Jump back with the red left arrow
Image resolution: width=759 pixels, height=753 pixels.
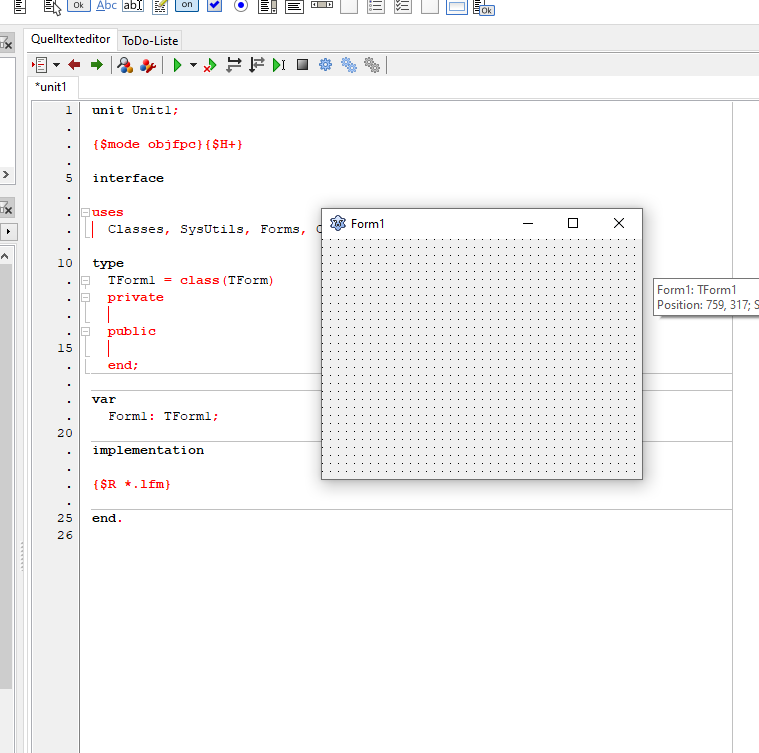pyautogui.click(x=74, y=65)
